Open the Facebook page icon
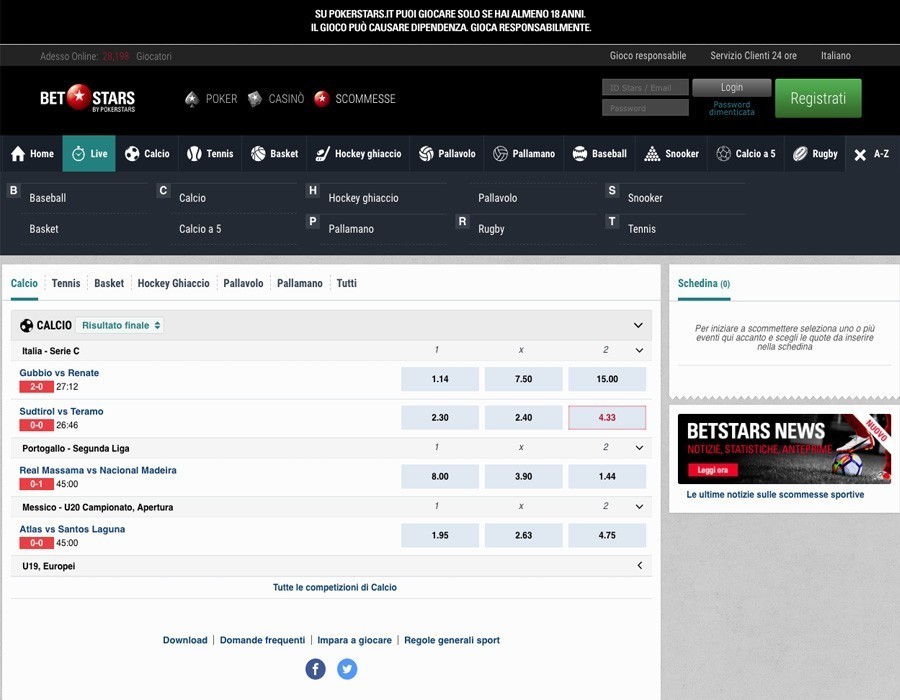This screenshot has height=700, width=900. 315,669
